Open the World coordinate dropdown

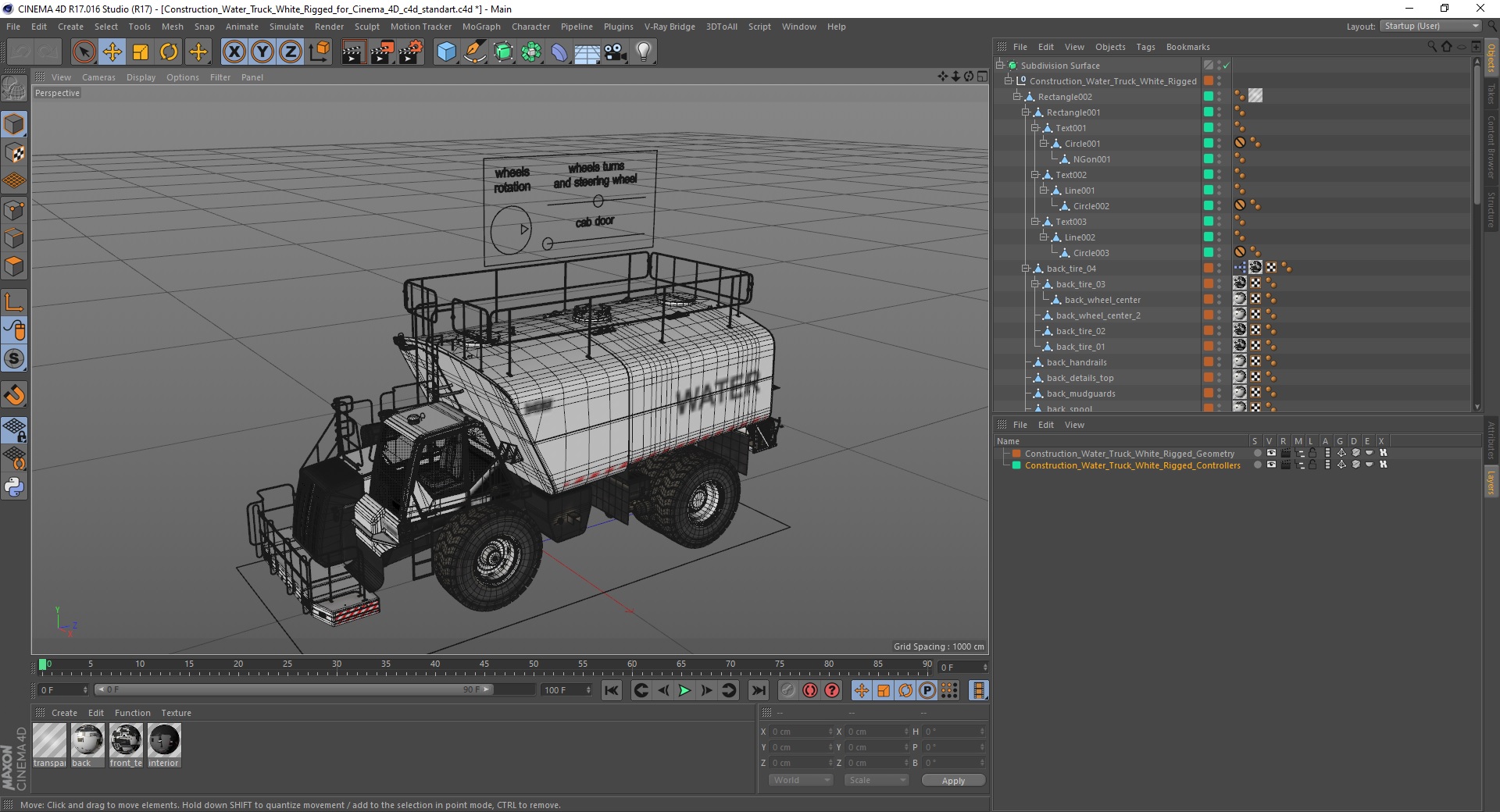coord(801,780)
